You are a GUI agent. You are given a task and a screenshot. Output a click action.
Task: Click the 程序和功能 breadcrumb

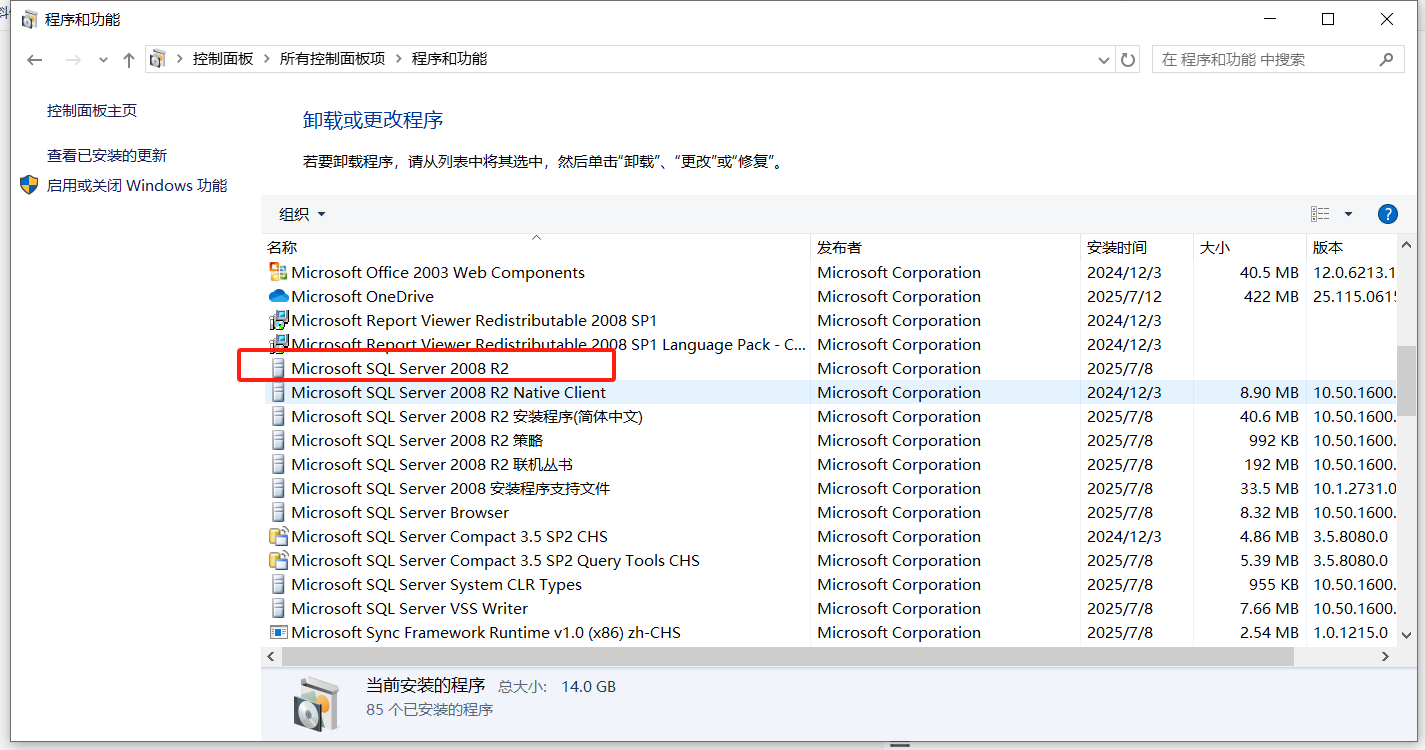coord(449,59)
